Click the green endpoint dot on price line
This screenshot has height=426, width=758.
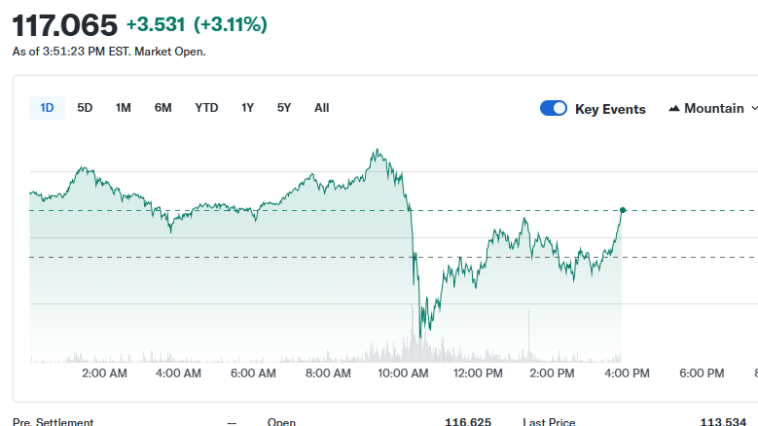tap(623, 210)
